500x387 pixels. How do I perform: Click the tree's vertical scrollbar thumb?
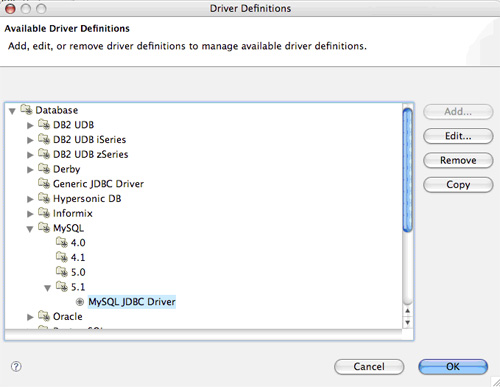click(407, 170)
